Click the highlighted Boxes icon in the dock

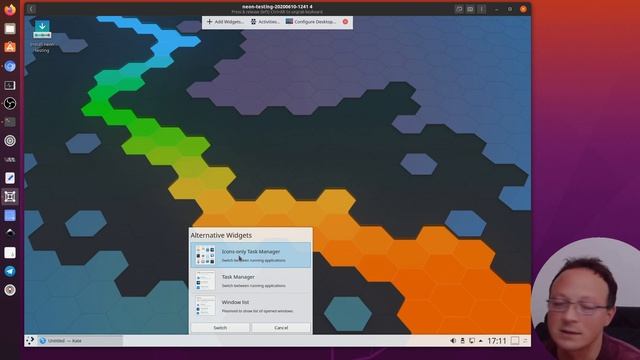(10, 197)
